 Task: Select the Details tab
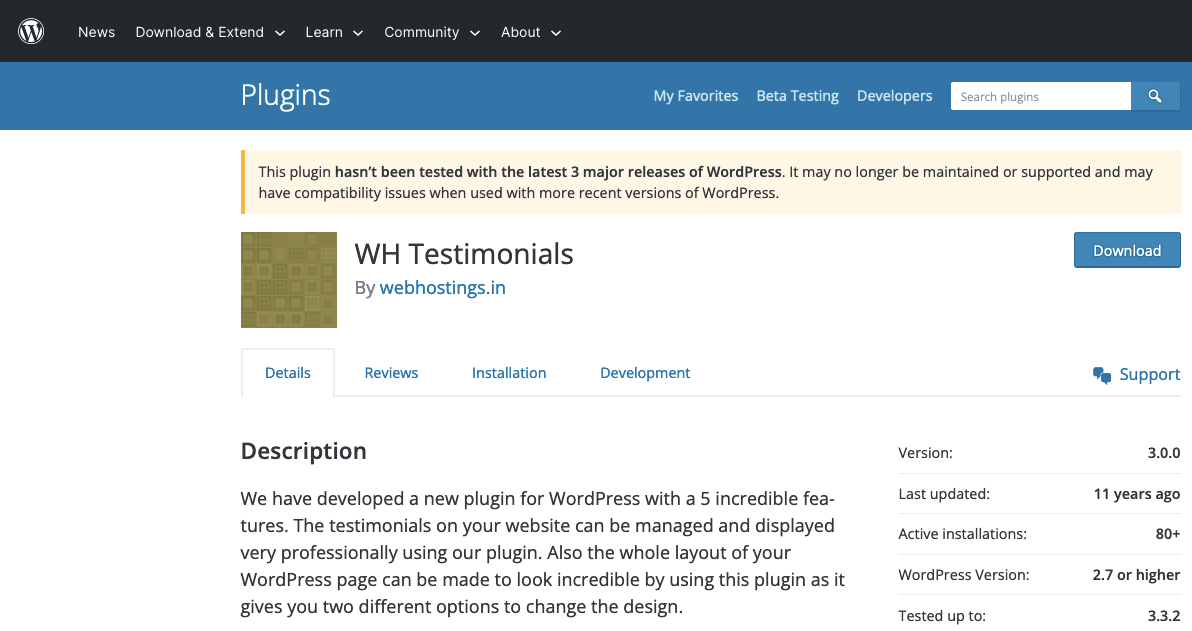click(287, 373)
